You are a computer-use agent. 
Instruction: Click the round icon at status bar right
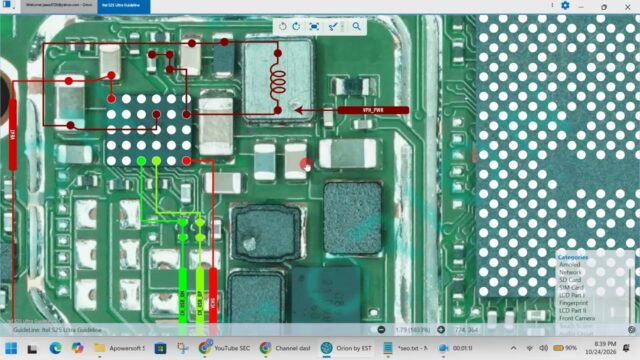[x=631, y=329]
